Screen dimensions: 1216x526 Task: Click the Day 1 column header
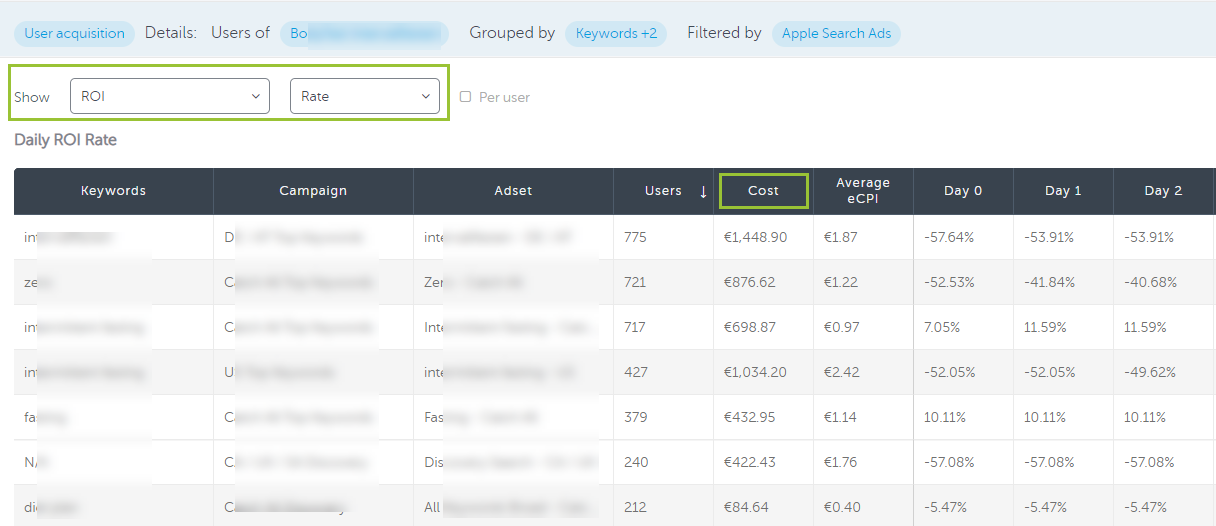click(1063, 191)
